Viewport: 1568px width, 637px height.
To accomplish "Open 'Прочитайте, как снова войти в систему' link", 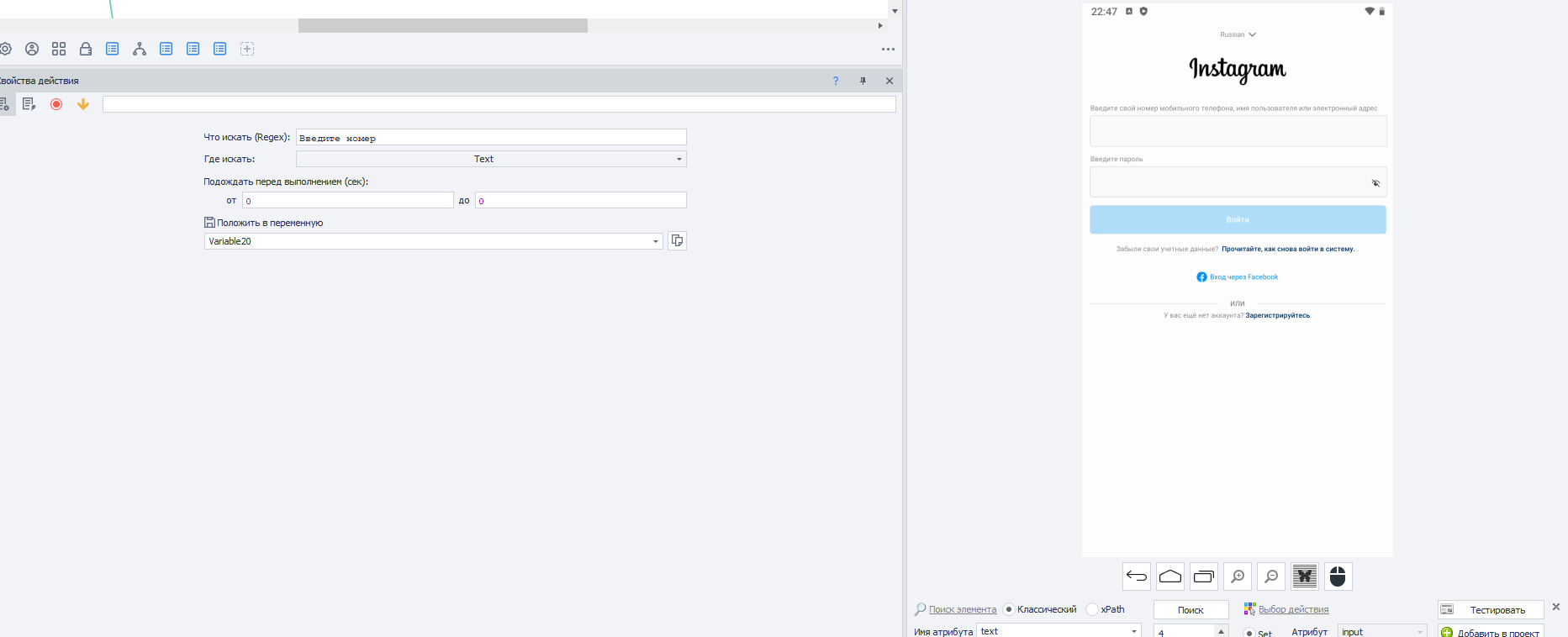I will pyautogui.click(x=1288, y=249).
